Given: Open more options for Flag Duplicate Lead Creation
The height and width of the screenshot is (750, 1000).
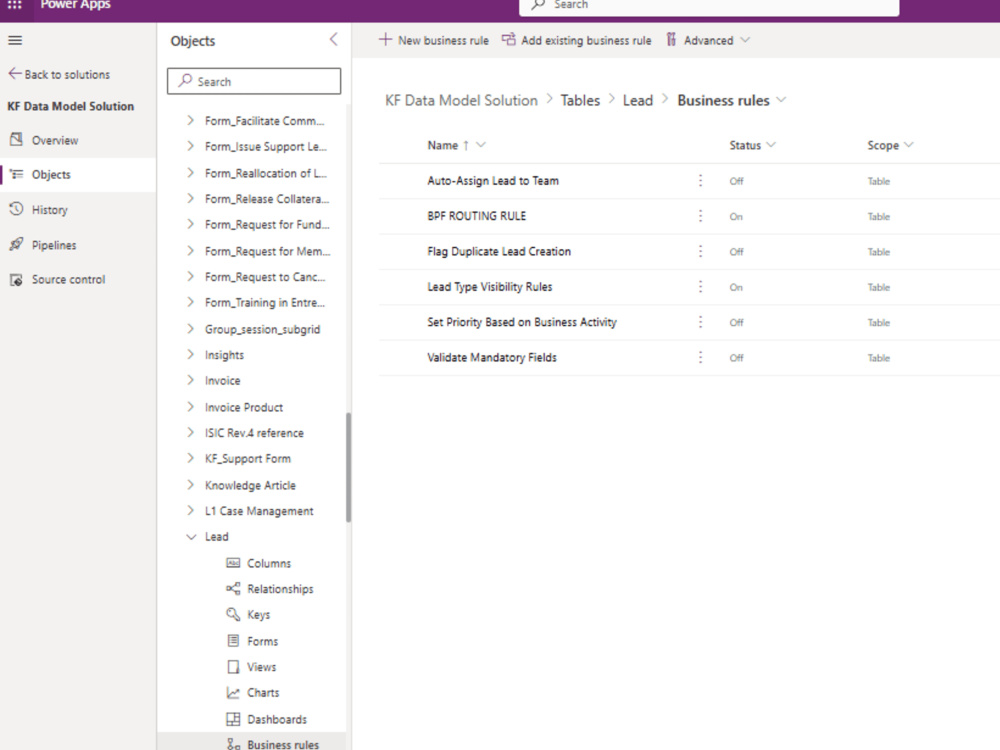Looking at the screenshot, I should pos(700,252).
